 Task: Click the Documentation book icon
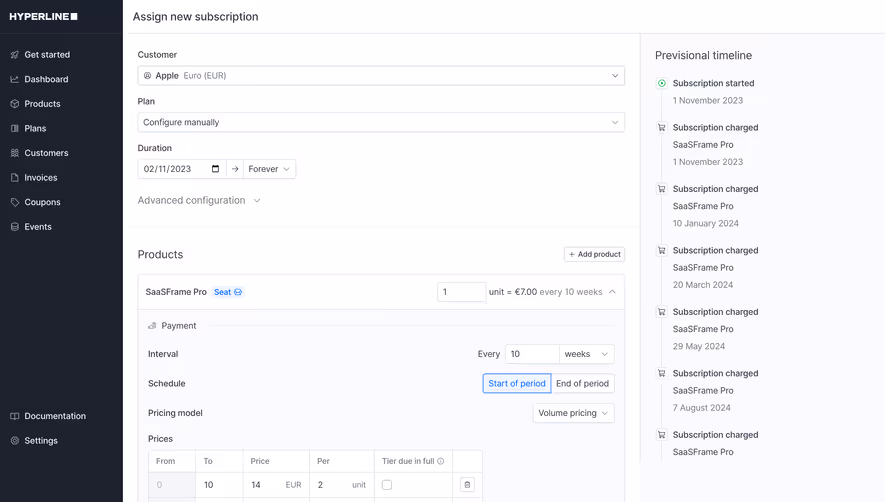pyautogui.click(x=15, y=416)
